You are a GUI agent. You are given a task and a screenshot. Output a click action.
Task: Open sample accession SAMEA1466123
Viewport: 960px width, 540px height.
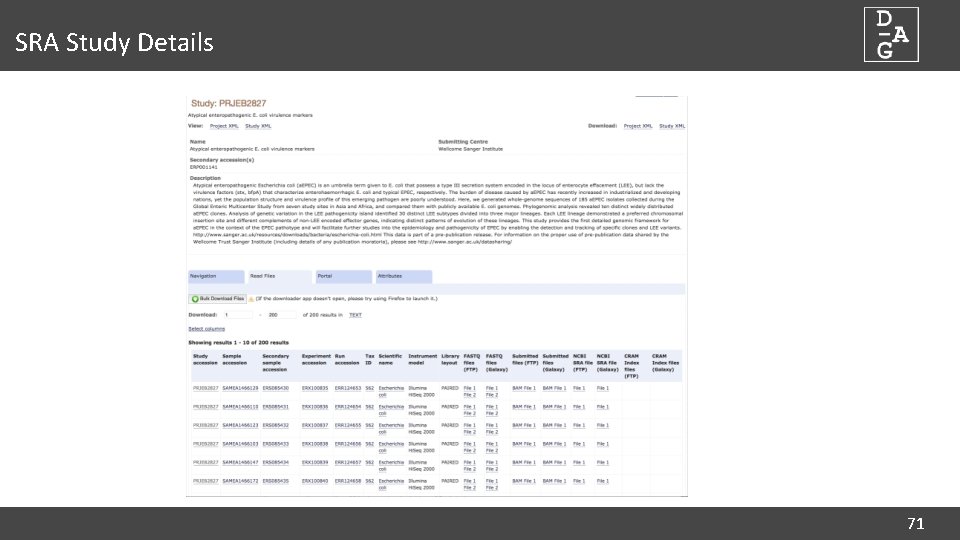click(240, 426)
